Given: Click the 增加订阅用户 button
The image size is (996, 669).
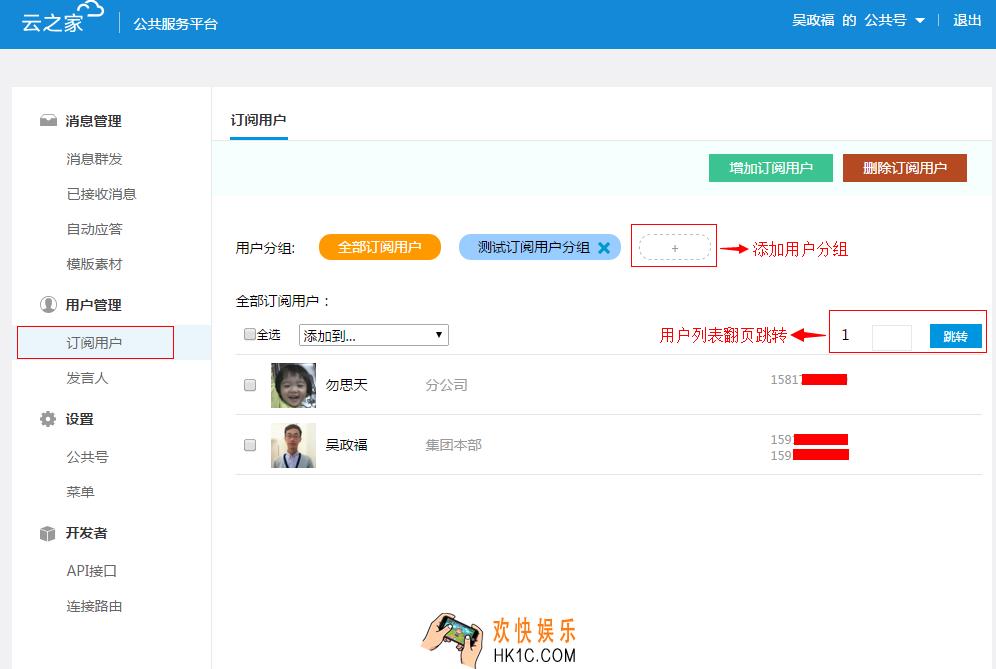Looking at the screenshot, I should point(771,168).
